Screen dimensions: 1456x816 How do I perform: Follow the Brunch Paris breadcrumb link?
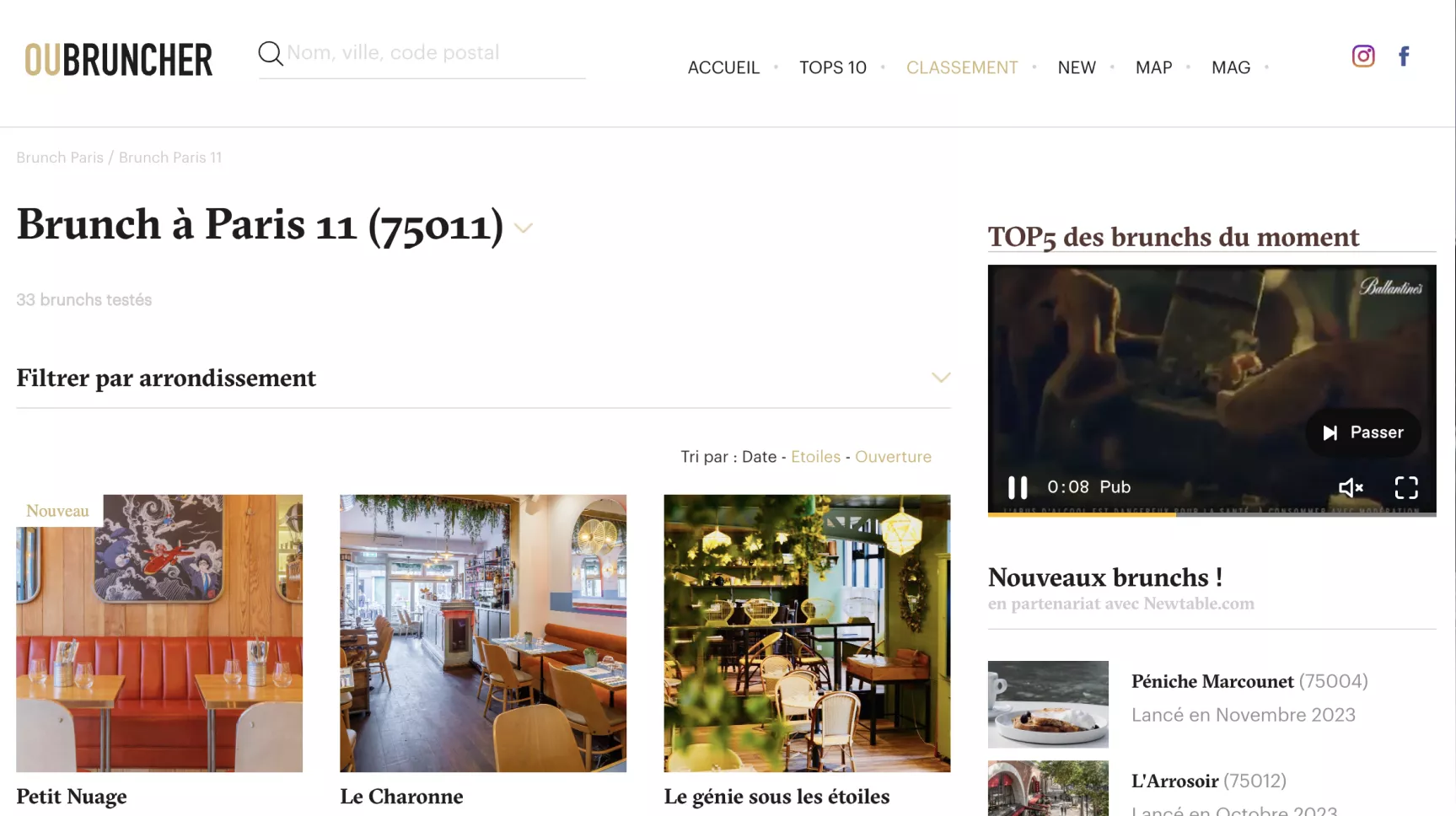coord(60,158)
